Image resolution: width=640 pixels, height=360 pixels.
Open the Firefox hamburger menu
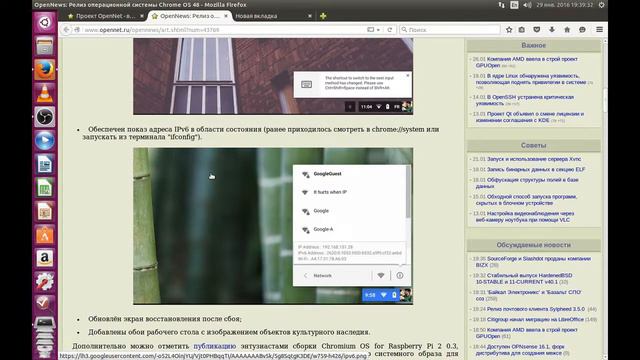point(599,29)
